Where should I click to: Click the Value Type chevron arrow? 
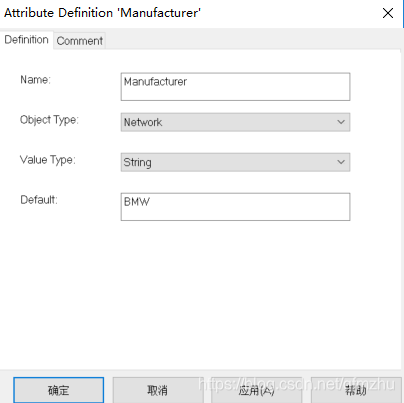coord(341,162)
